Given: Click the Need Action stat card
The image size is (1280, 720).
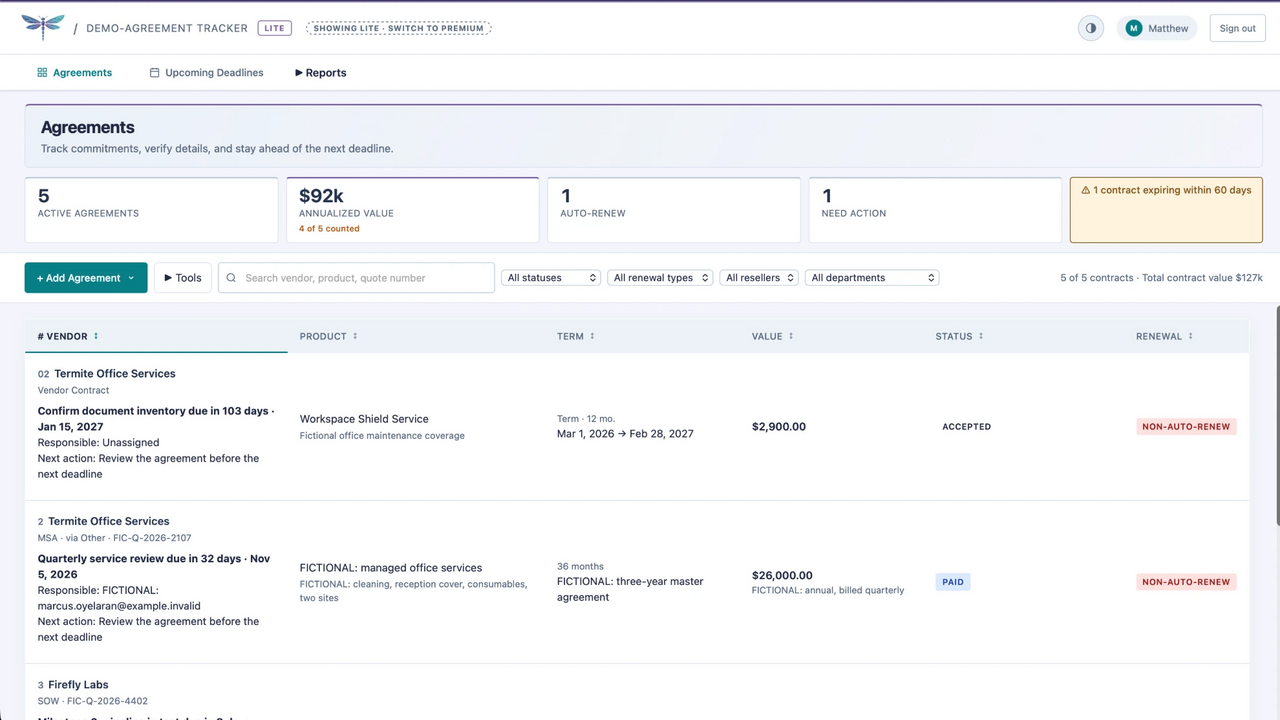Looking at the screenshot, I should (x=935, y=210).
